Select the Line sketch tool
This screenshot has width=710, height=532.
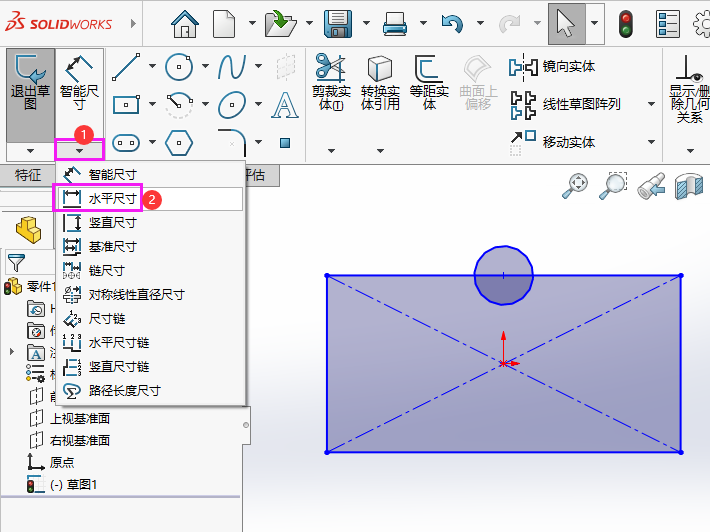coord(126,67)
